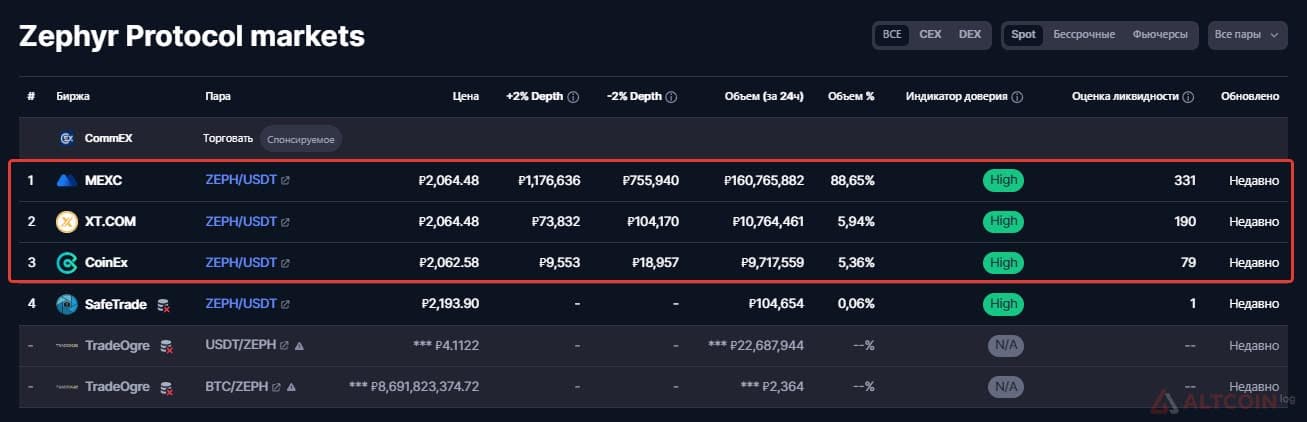
Task: Click the info icon beside +2% Depth
Action: [x=573, y=97]
